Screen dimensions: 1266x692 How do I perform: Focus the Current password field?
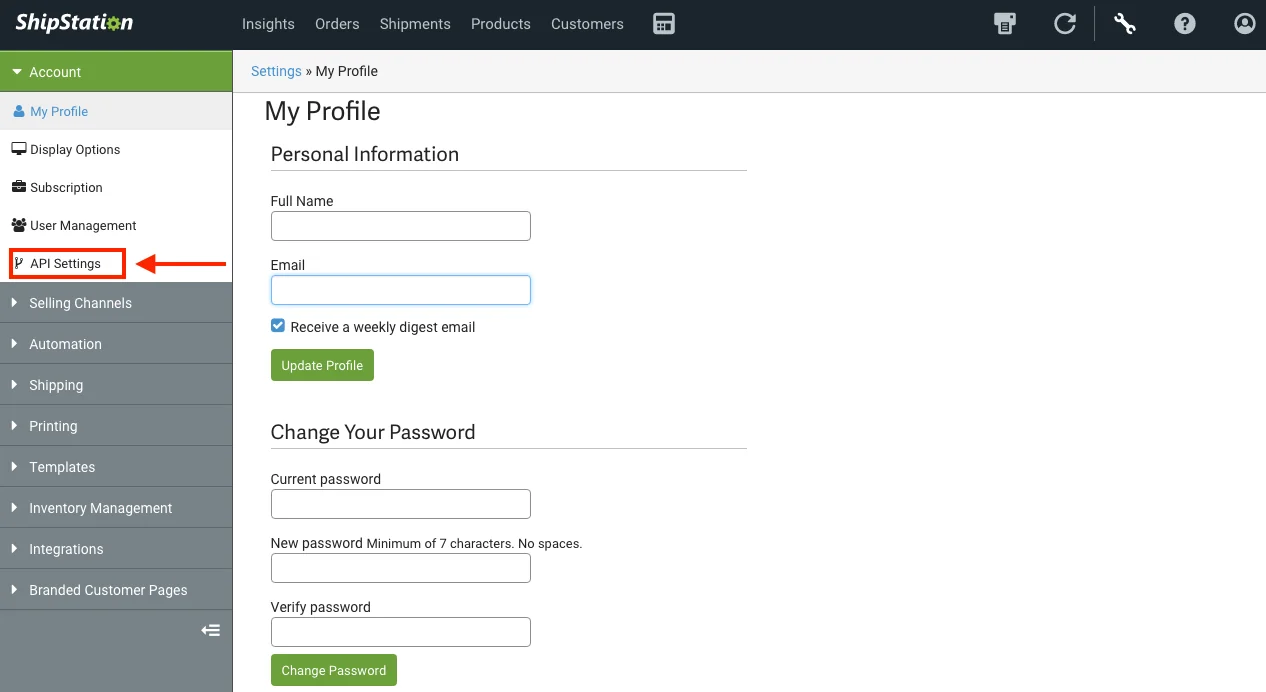point(401,504)
